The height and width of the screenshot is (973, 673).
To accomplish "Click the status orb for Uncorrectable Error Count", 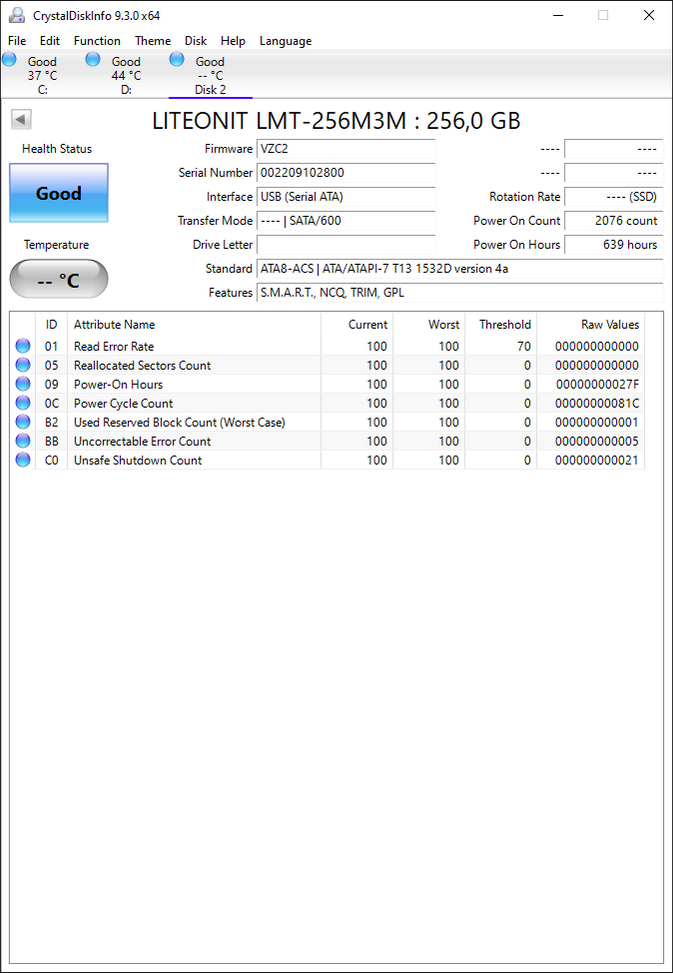I will tap(23, 442).
